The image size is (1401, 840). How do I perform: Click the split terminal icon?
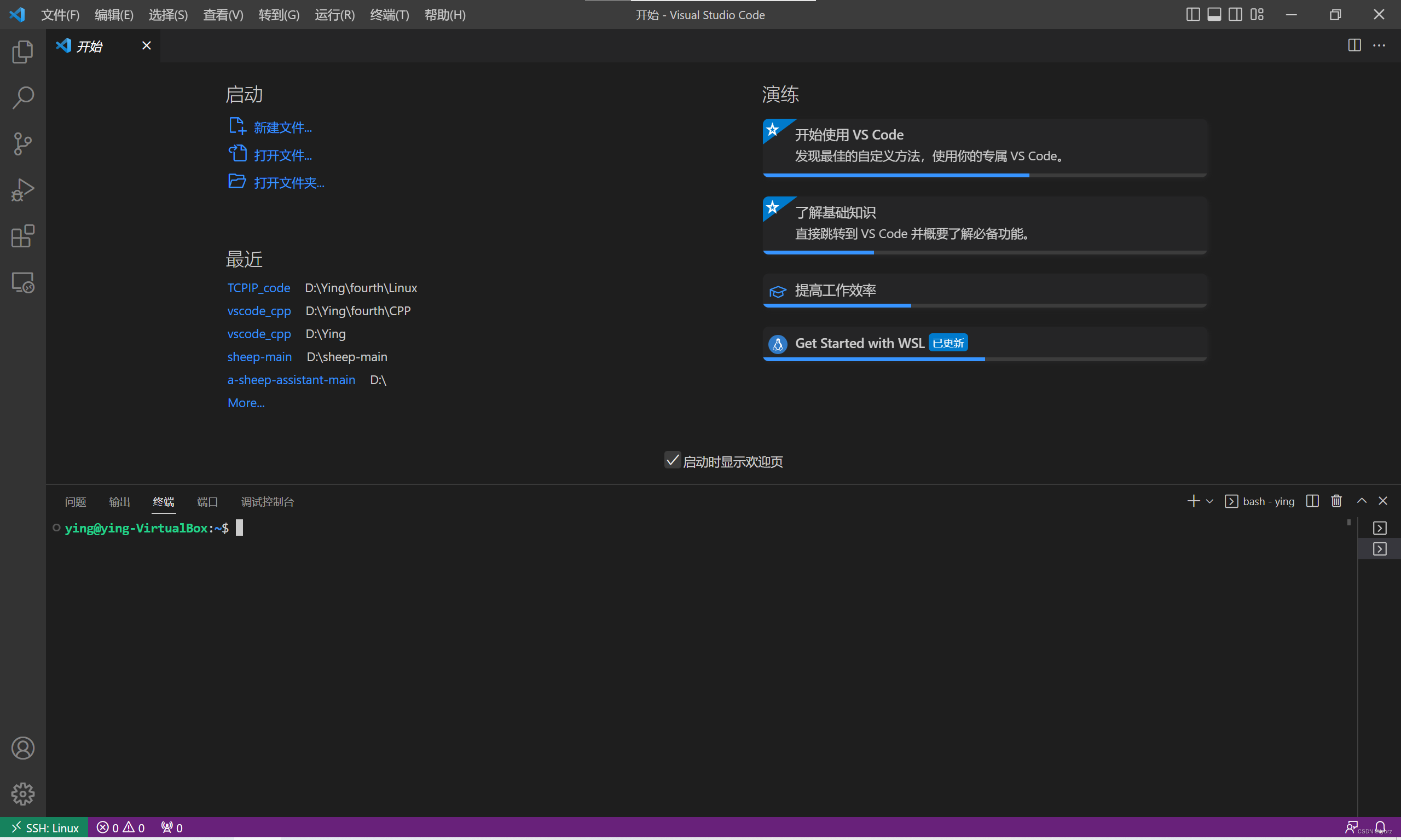1312,501
